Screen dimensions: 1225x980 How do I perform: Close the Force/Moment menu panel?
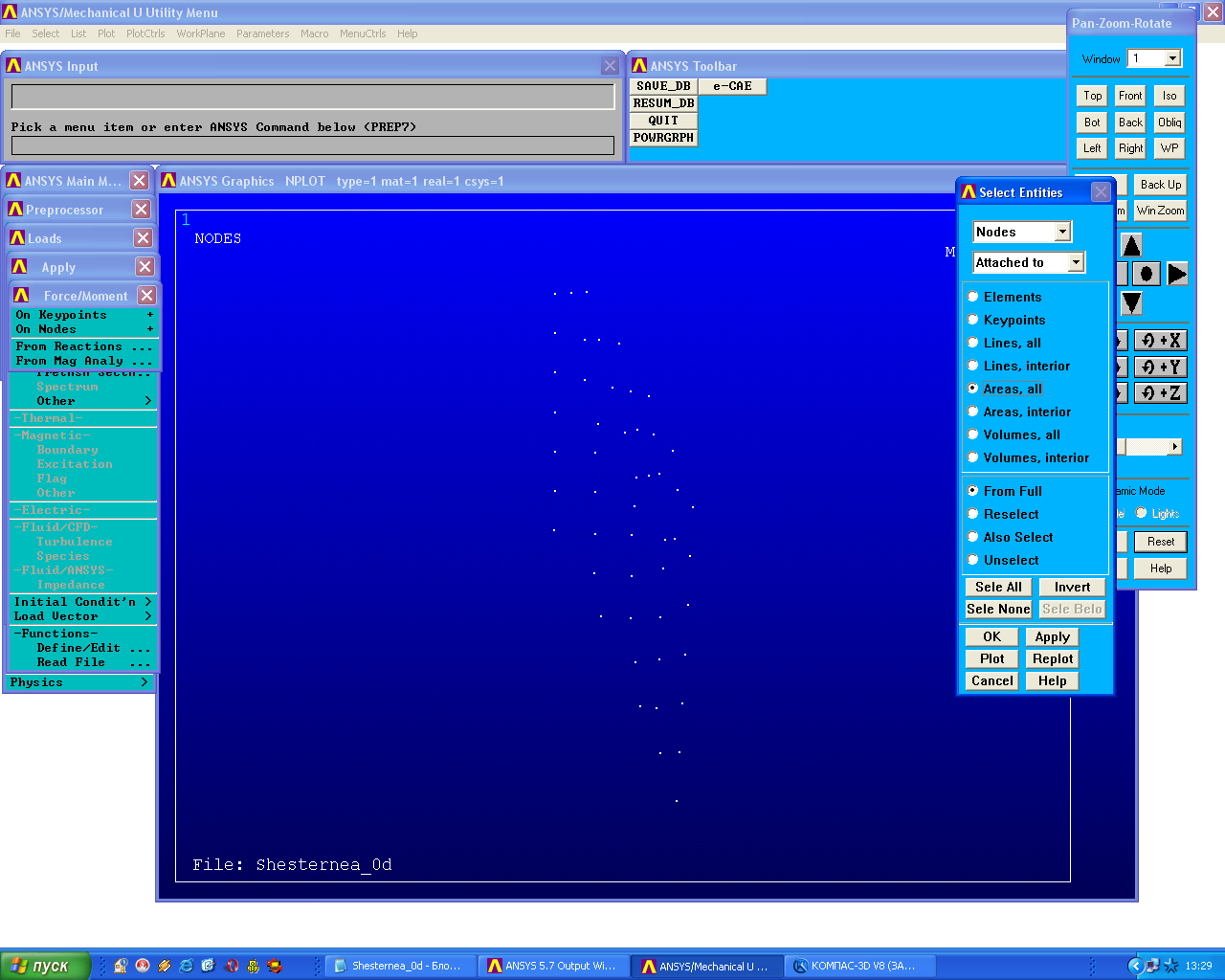coord(146,295)
